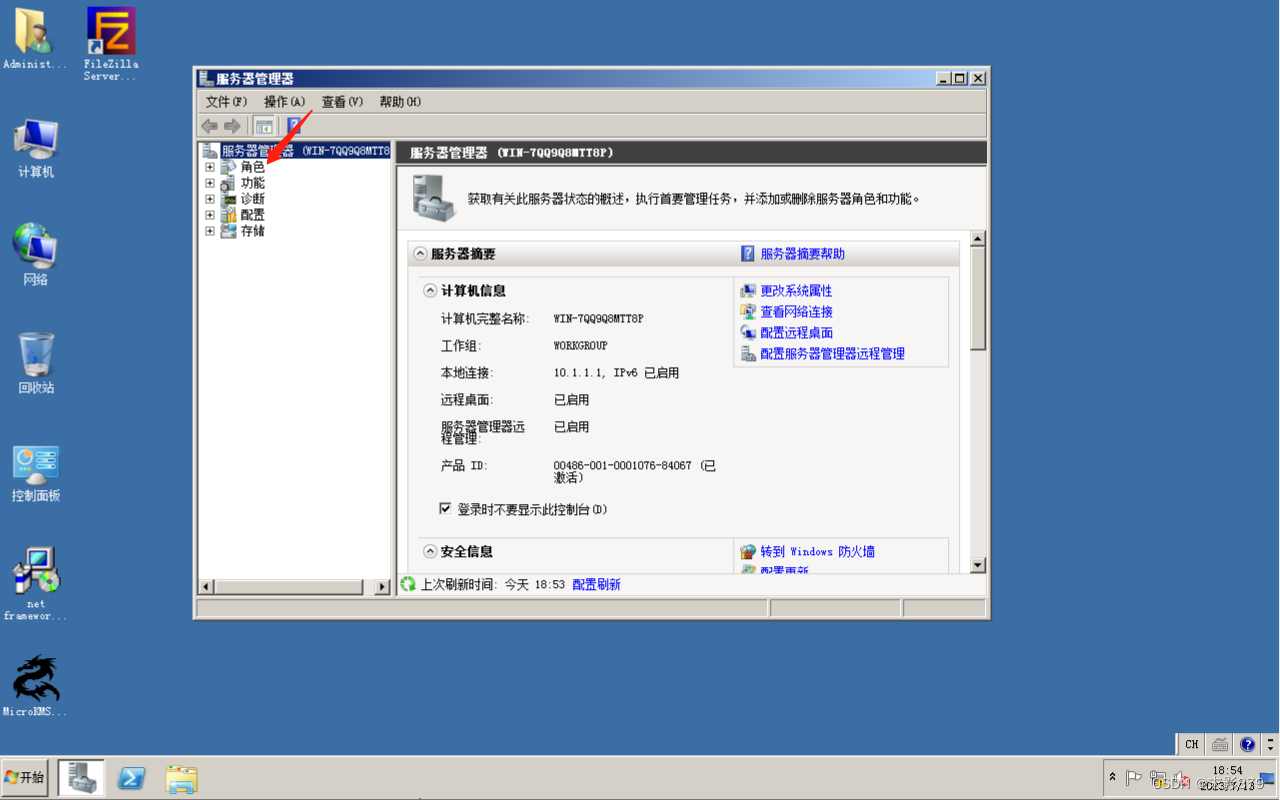
Task: Open help using the blue question mark toolbar icon
Action: [x=294, y=126]
